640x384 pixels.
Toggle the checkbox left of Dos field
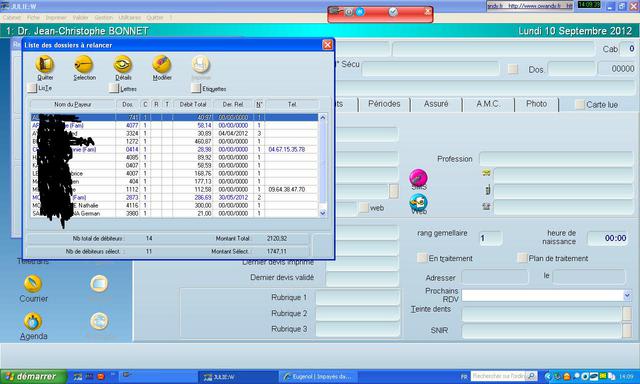click(513, 69)
